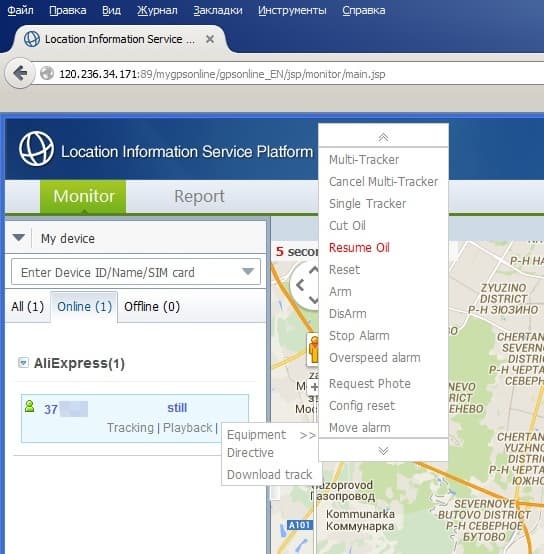Show the All (1) devices tab
The width and height of the screenshot is (544, 554).
(x=28, y=307)
